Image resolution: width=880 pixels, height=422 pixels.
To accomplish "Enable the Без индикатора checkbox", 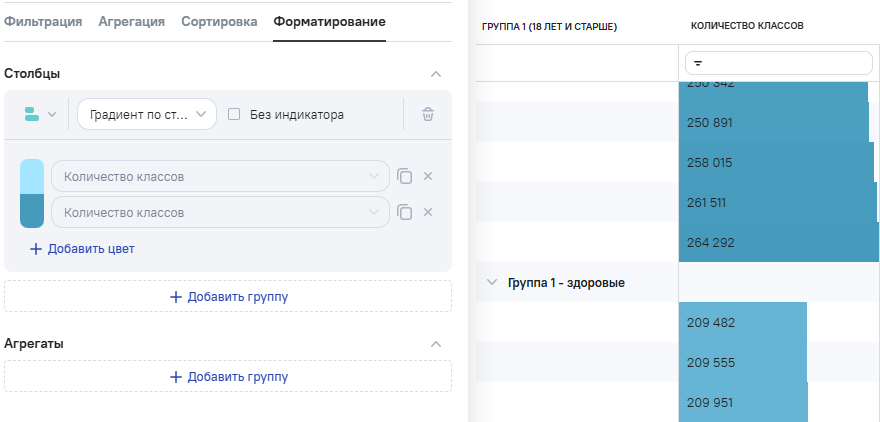I will tap(234, 114).
